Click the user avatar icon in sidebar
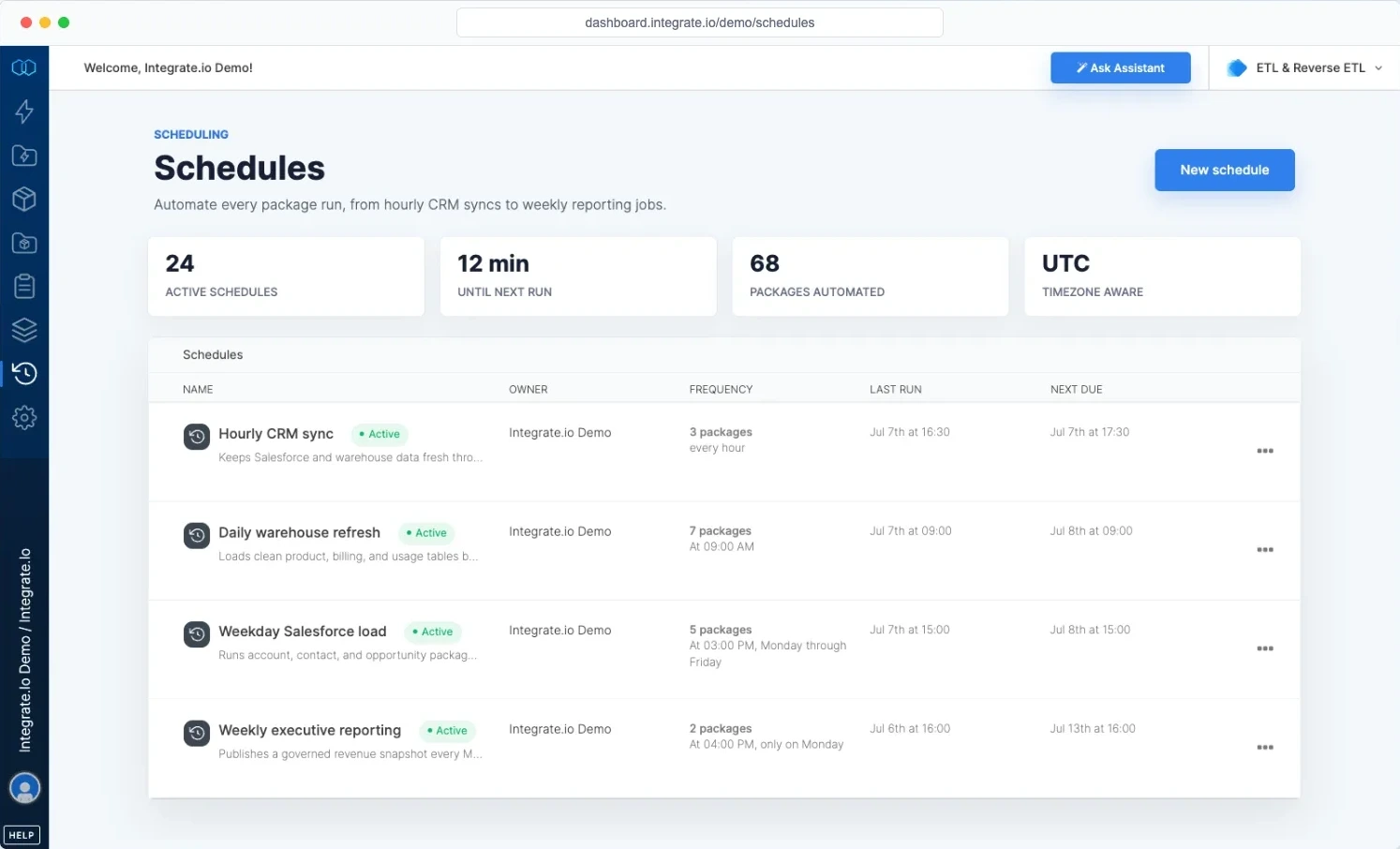The image size is (1400, 849). (24, 788)
